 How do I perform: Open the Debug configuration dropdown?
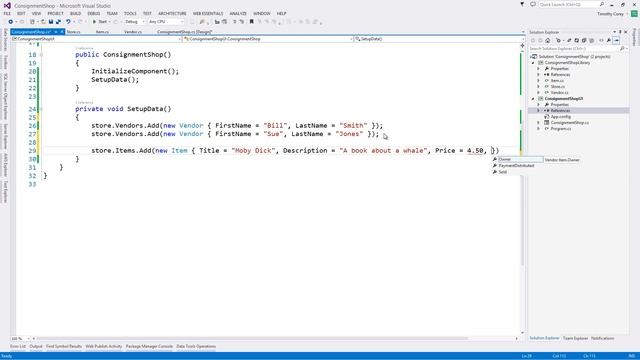135,22
